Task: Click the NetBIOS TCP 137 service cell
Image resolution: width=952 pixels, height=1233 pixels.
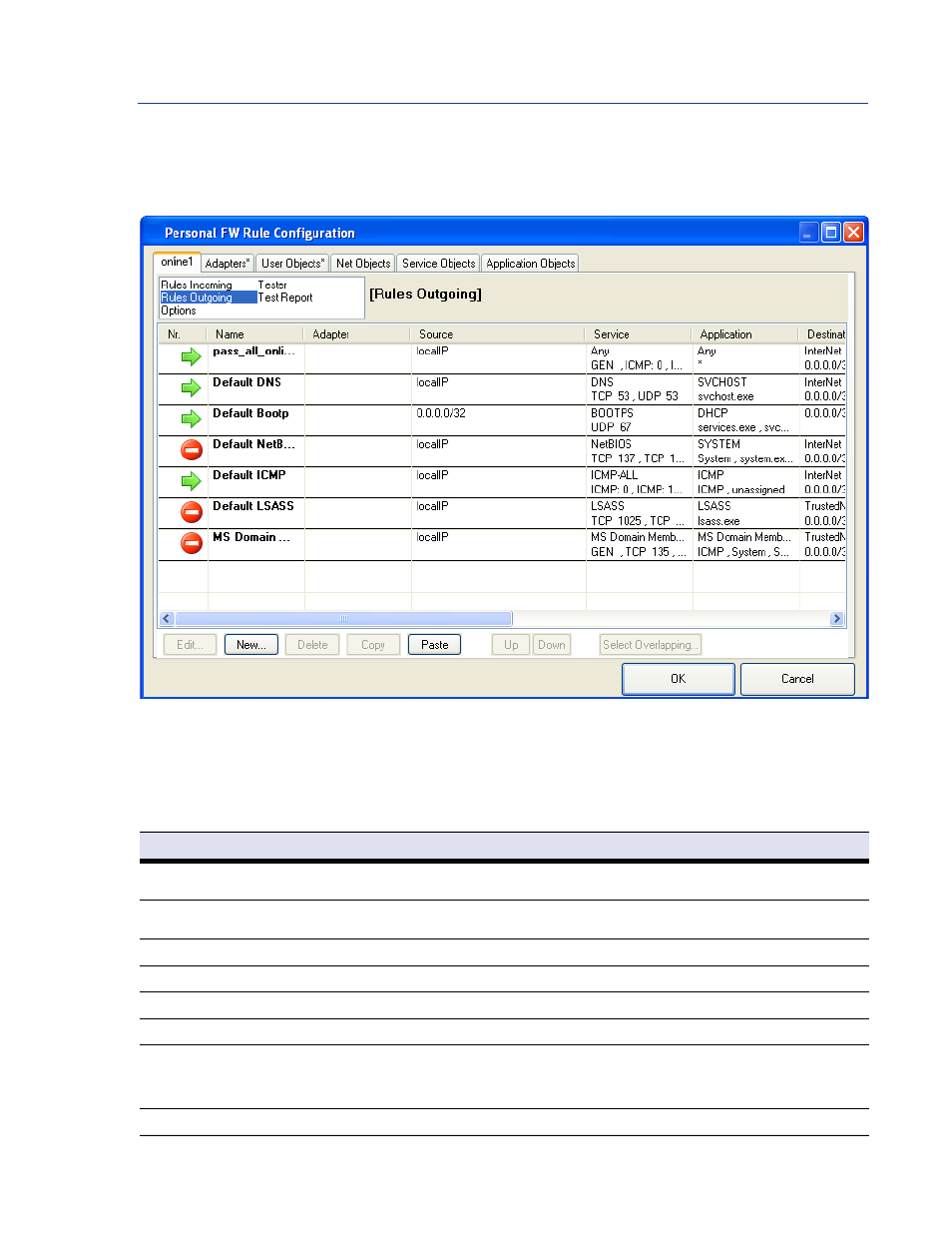Action: [637, 451]
